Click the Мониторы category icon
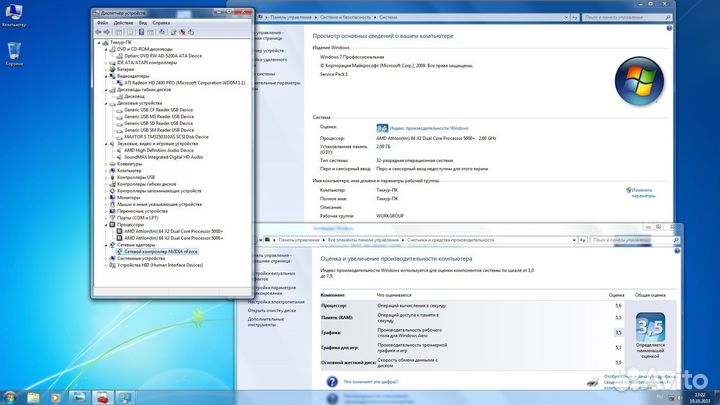The height and width of the screenshot is (405, 720). (x=112, y=197)
